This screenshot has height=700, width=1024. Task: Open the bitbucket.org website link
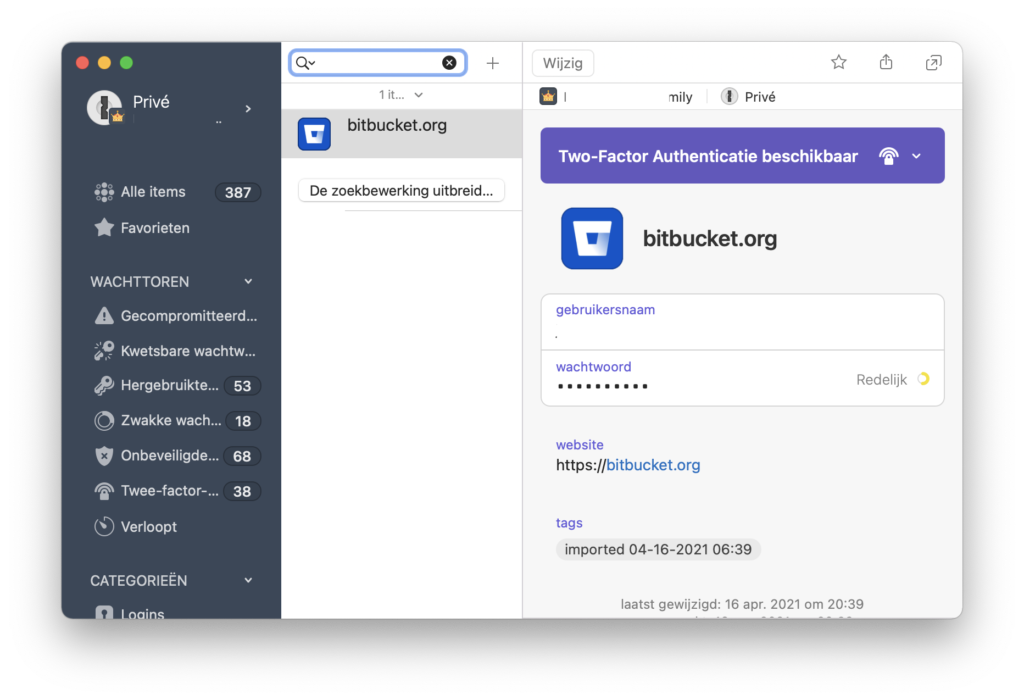tap(653, 465)
